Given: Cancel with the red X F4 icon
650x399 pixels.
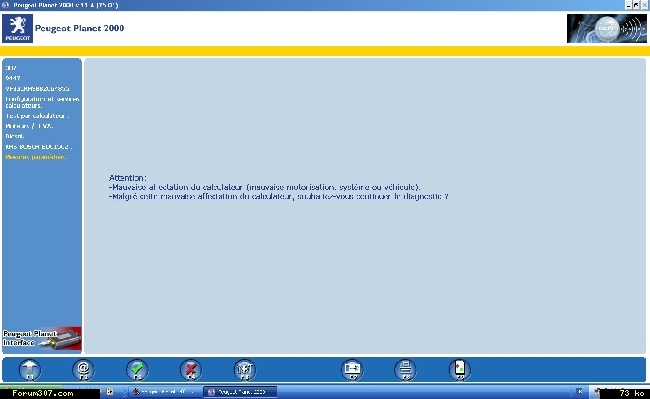Looking at the screenshot, I should coord(191,370).
